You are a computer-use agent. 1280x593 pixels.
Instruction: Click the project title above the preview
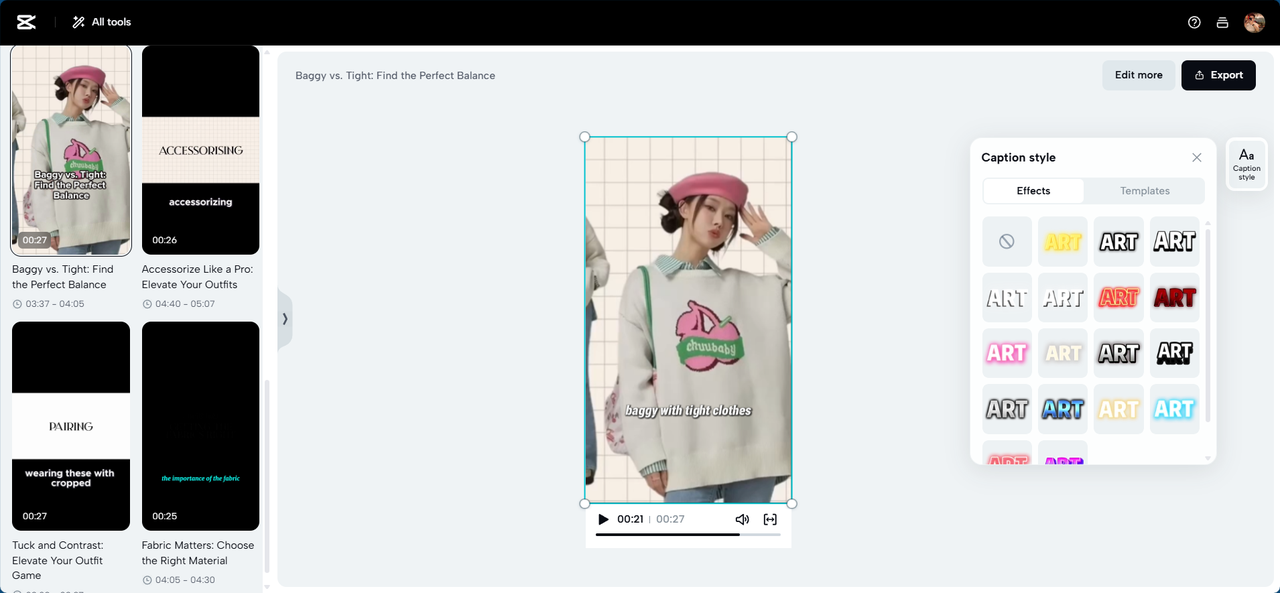point(395,76)
